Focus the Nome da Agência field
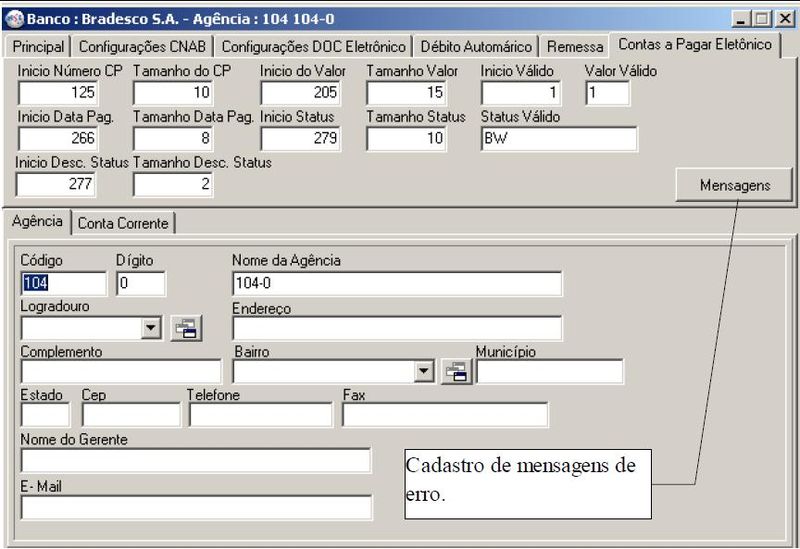This screenshot has height=549, width=800. [397, 283]
